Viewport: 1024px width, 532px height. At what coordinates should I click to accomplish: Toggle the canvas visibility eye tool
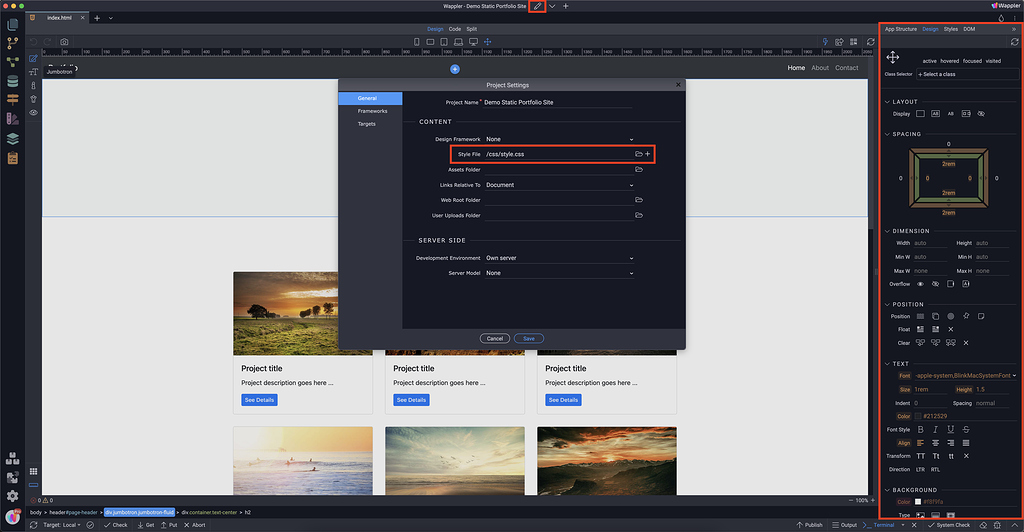pyautogui.click(x=33, y=112)
